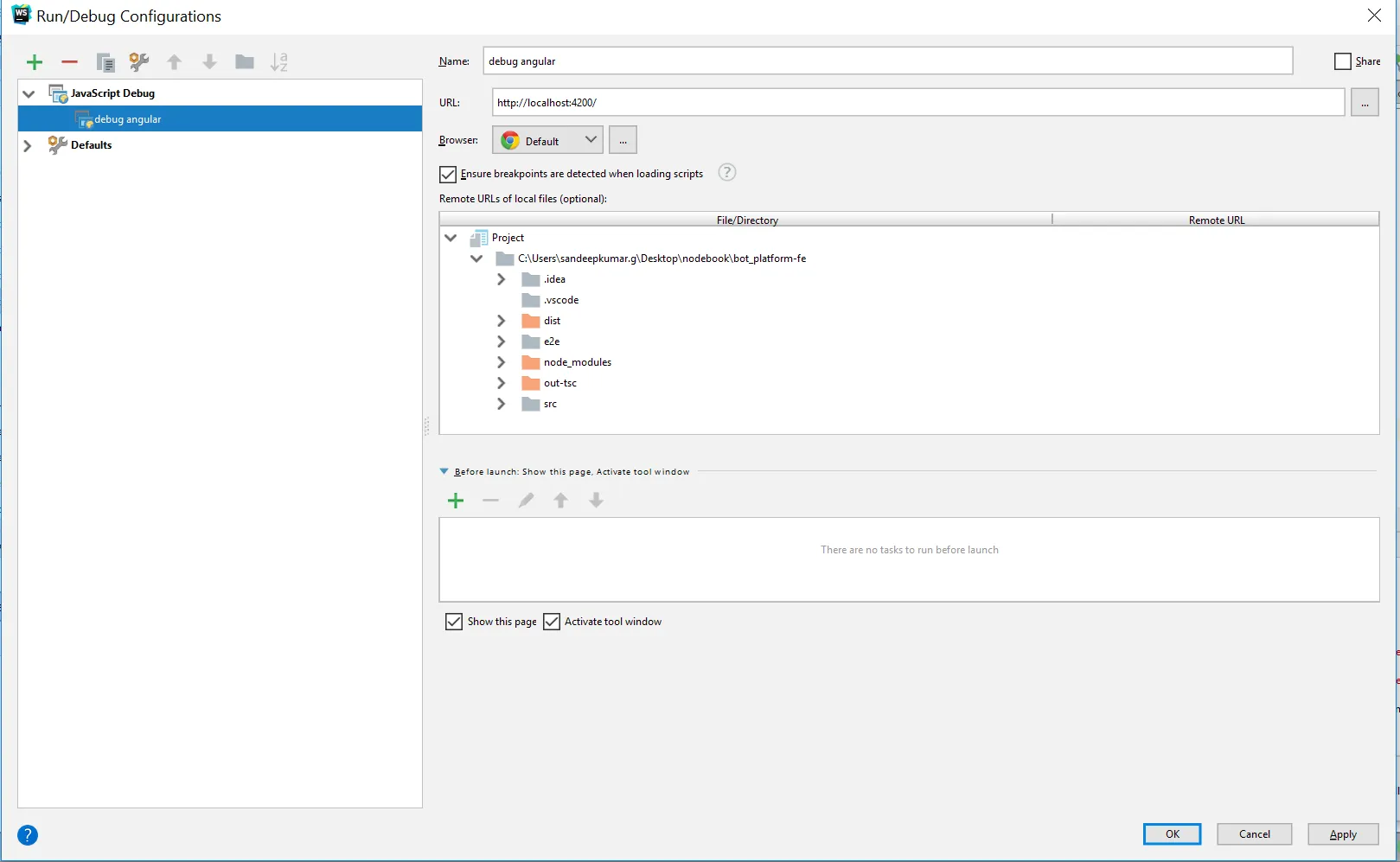Move configuration up in the list
This screenshot has width=1400, height=862.
[175, 62]
